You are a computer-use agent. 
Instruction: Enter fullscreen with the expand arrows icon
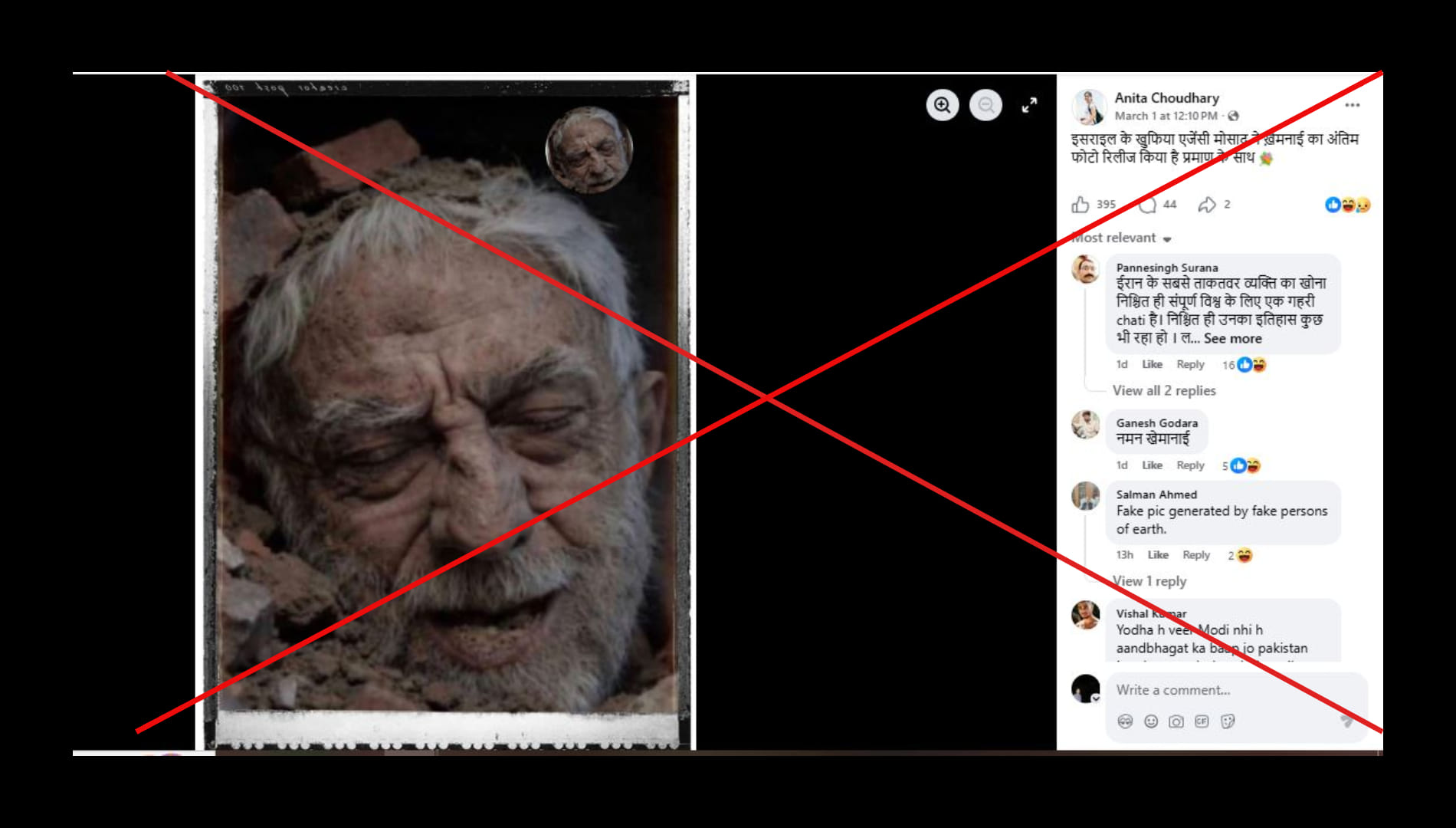pyautogui.click(x=1029, y=105)
